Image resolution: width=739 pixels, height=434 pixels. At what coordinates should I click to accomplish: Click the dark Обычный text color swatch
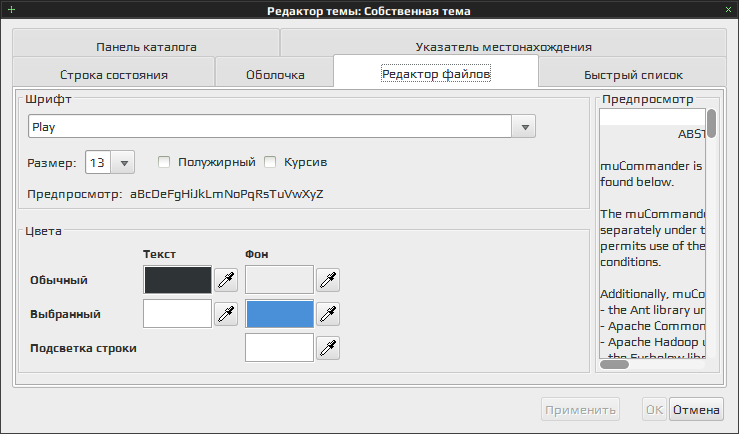pos(178,280)
